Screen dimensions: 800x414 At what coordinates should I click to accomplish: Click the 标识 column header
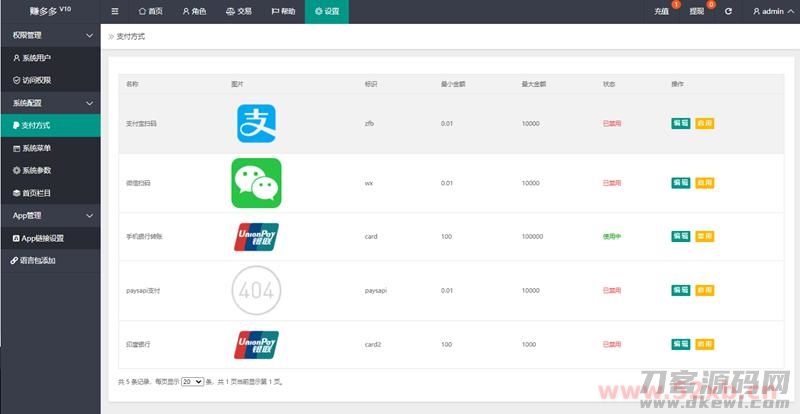click(x=371, y=84)
